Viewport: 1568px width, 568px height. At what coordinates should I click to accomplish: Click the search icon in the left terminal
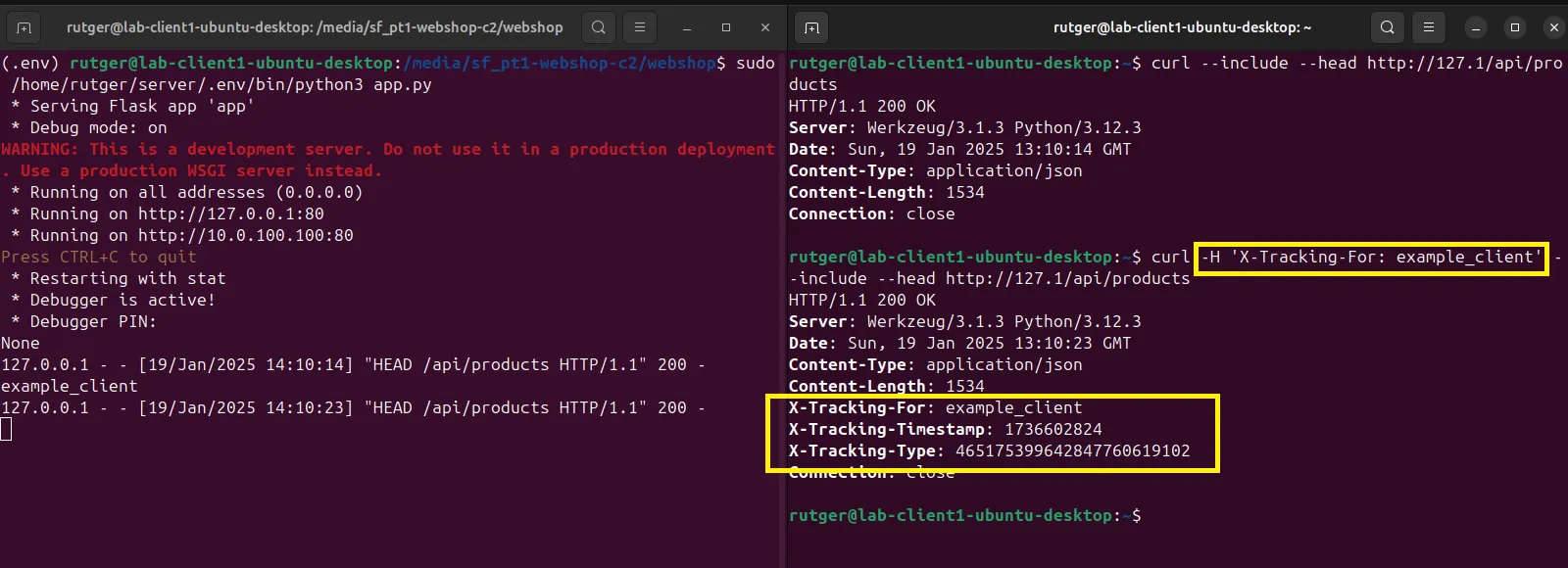(598, 27)
